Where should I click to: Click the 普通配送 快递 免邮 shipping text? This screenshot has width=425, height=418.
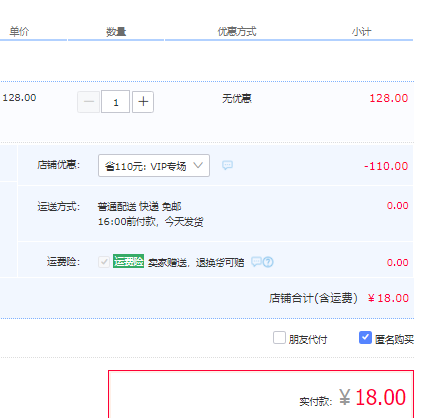139,207
